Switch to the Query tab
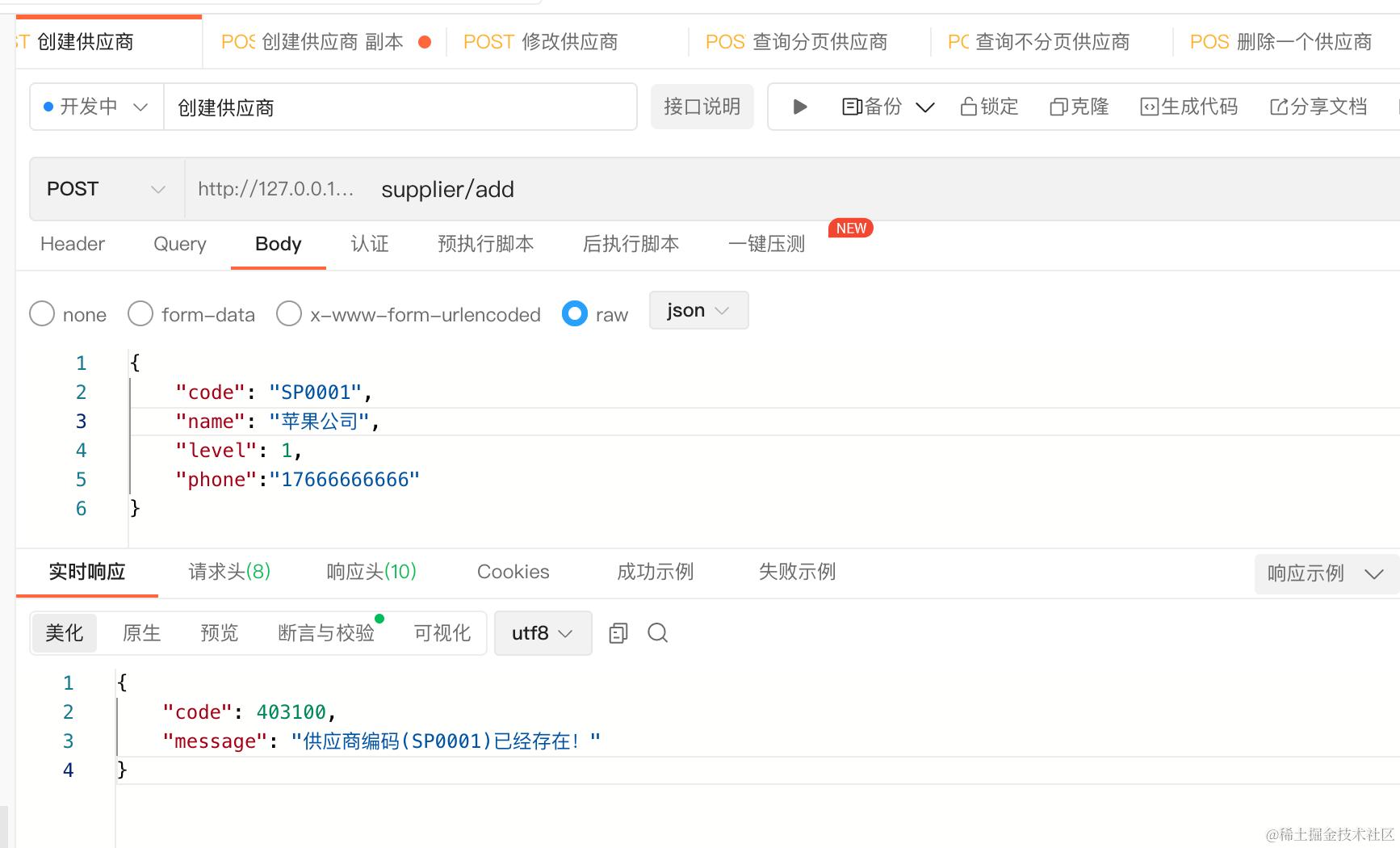Viewport: 1400px width, 848px height. (x=180, y=244)
